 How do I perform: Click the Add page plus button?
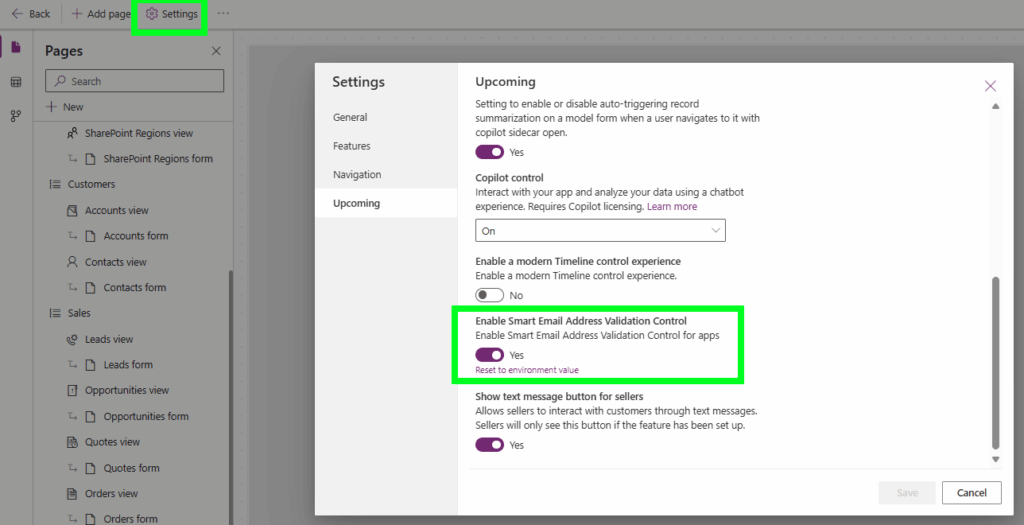click(101, 14)
